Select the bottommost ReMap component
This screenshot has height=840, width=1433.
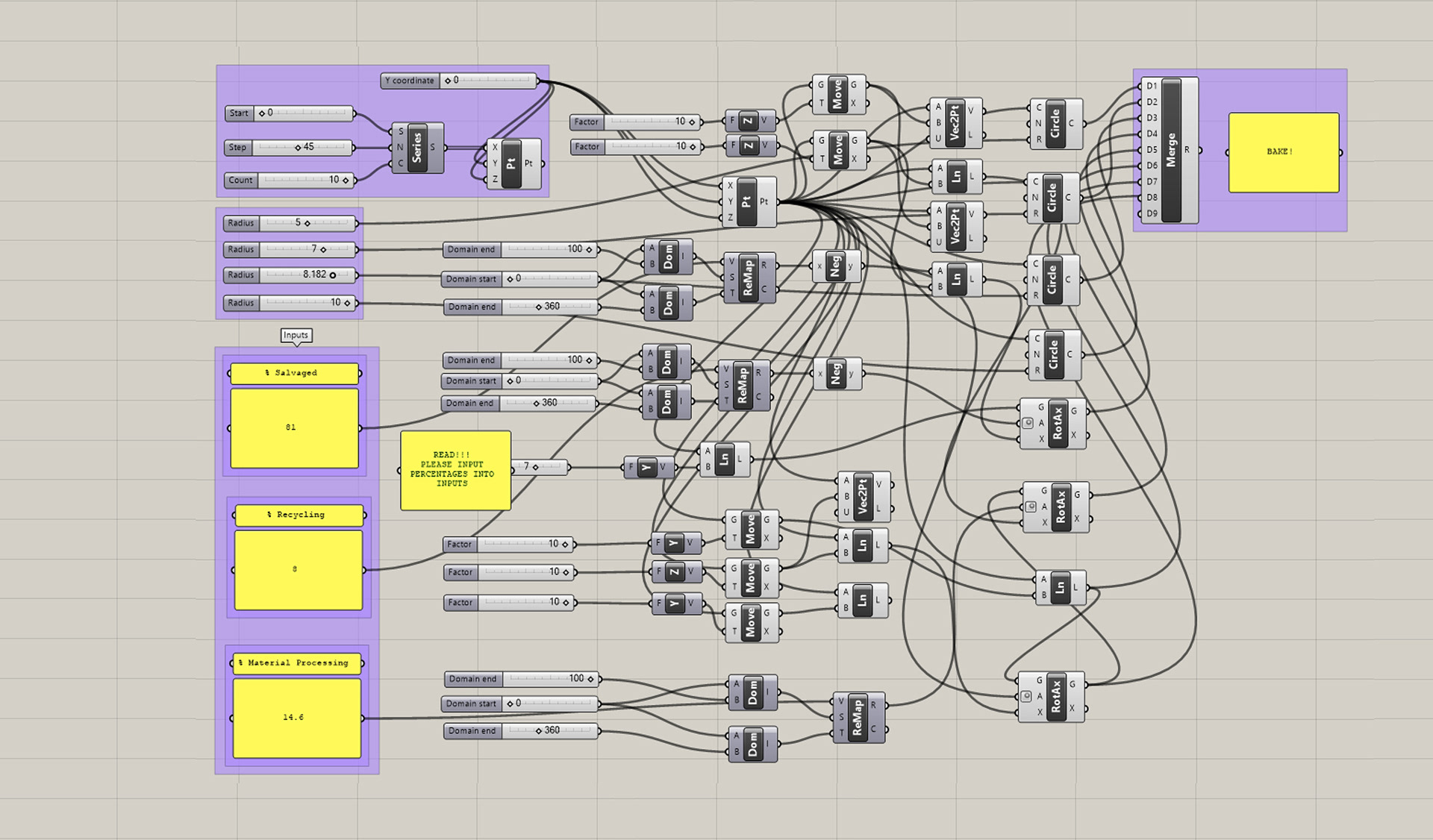click(857, 717)
